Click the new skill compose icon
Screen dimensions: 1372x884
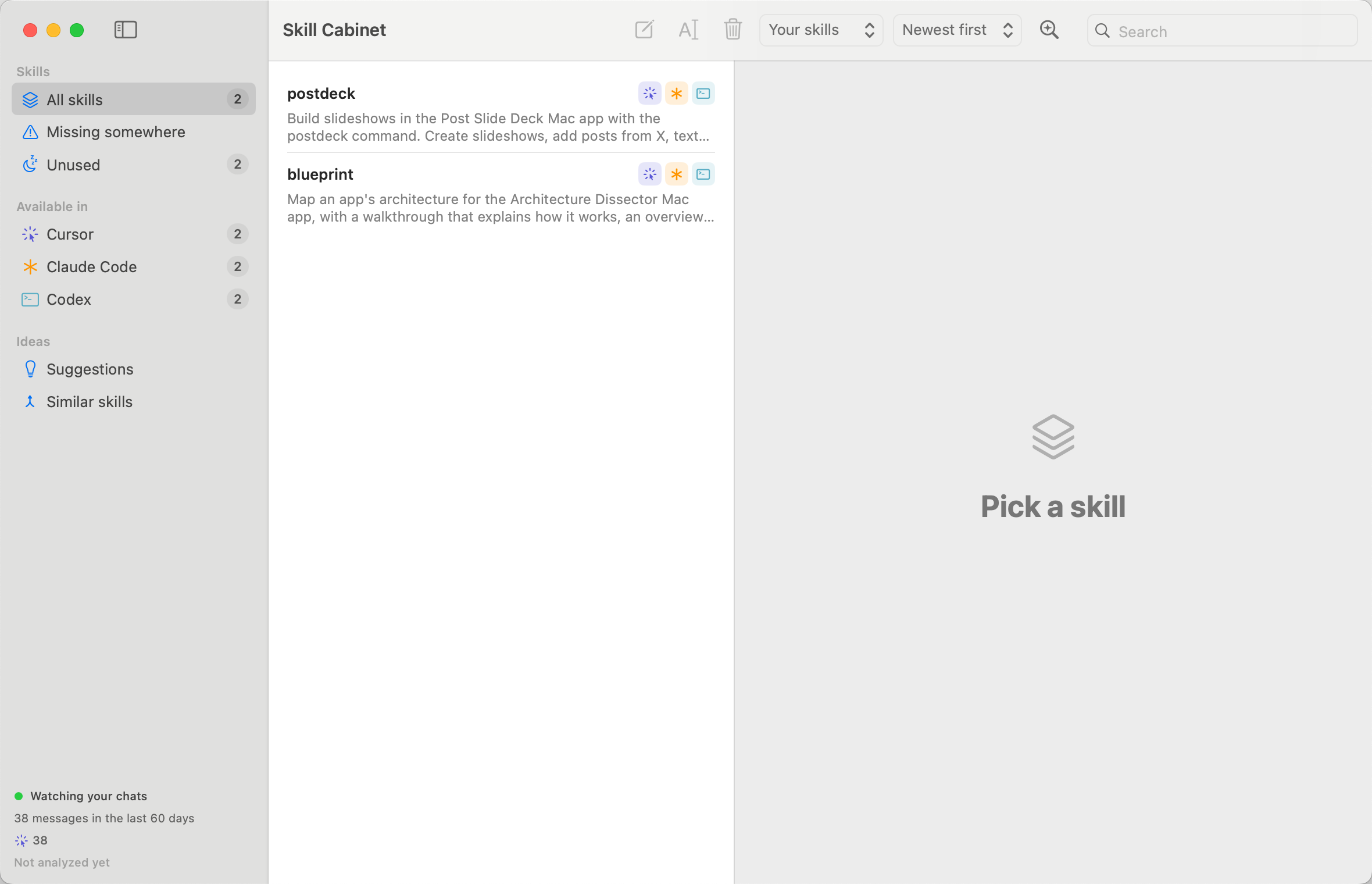[644, 30]
